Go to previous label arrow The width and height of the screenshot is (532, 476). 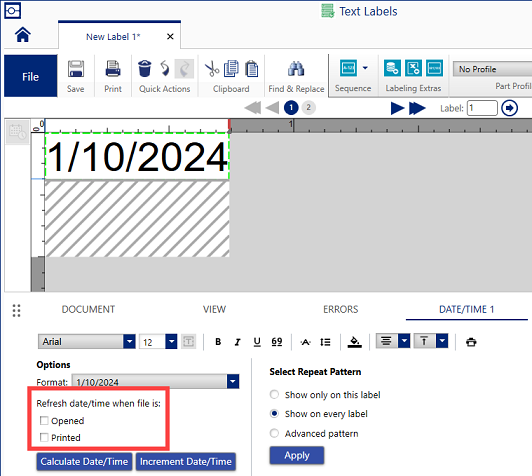pyautogui.click(x=272, y=108)
